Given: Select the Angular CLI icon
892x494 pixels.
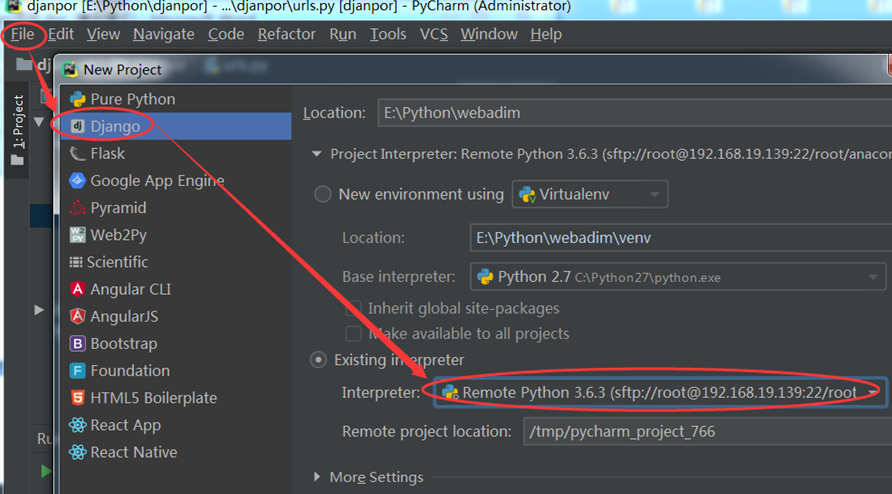Looking at the screenshot, I should click(x=77, y=289).
